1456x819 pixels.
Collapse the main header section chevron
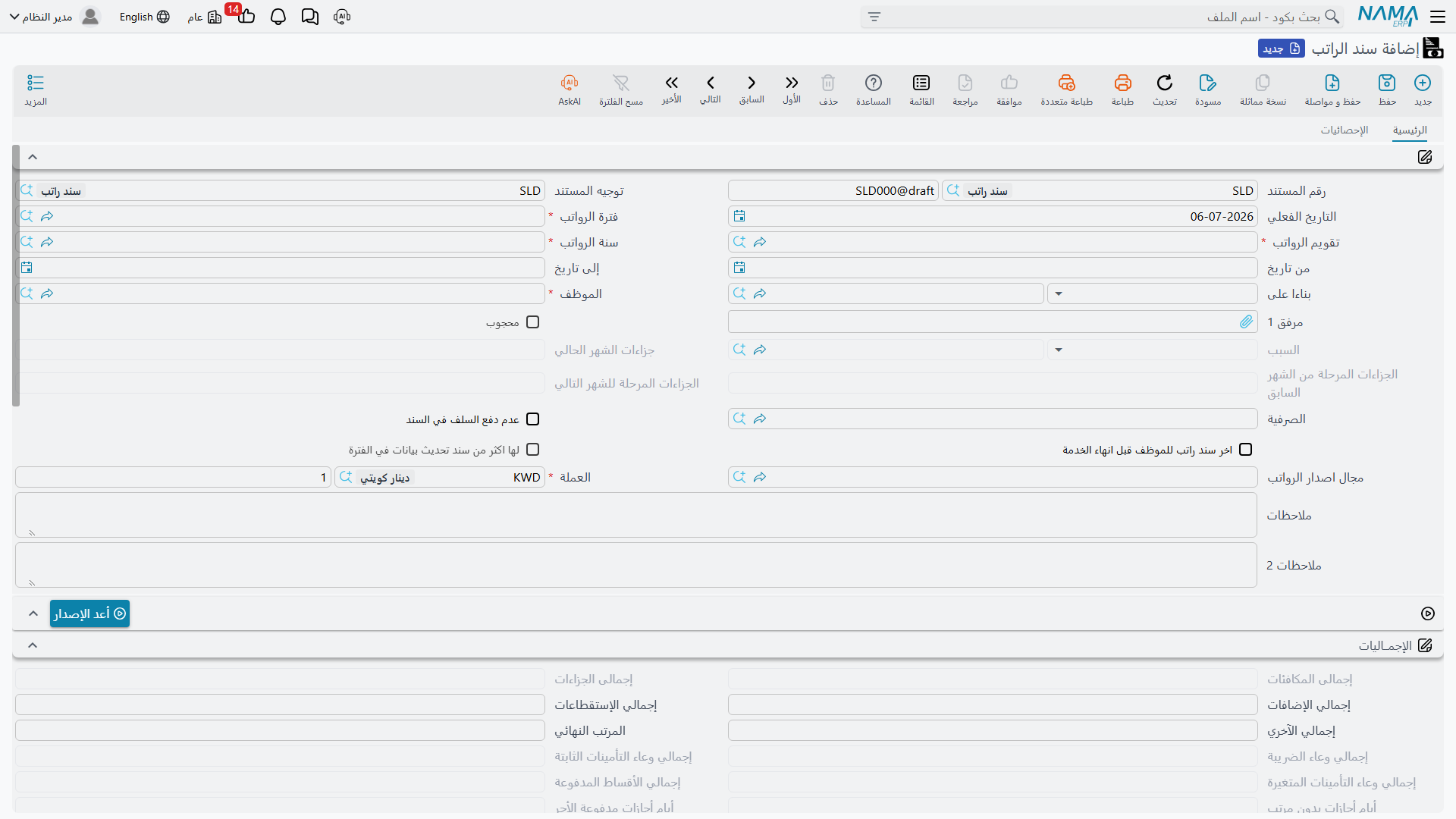point(33,157)
